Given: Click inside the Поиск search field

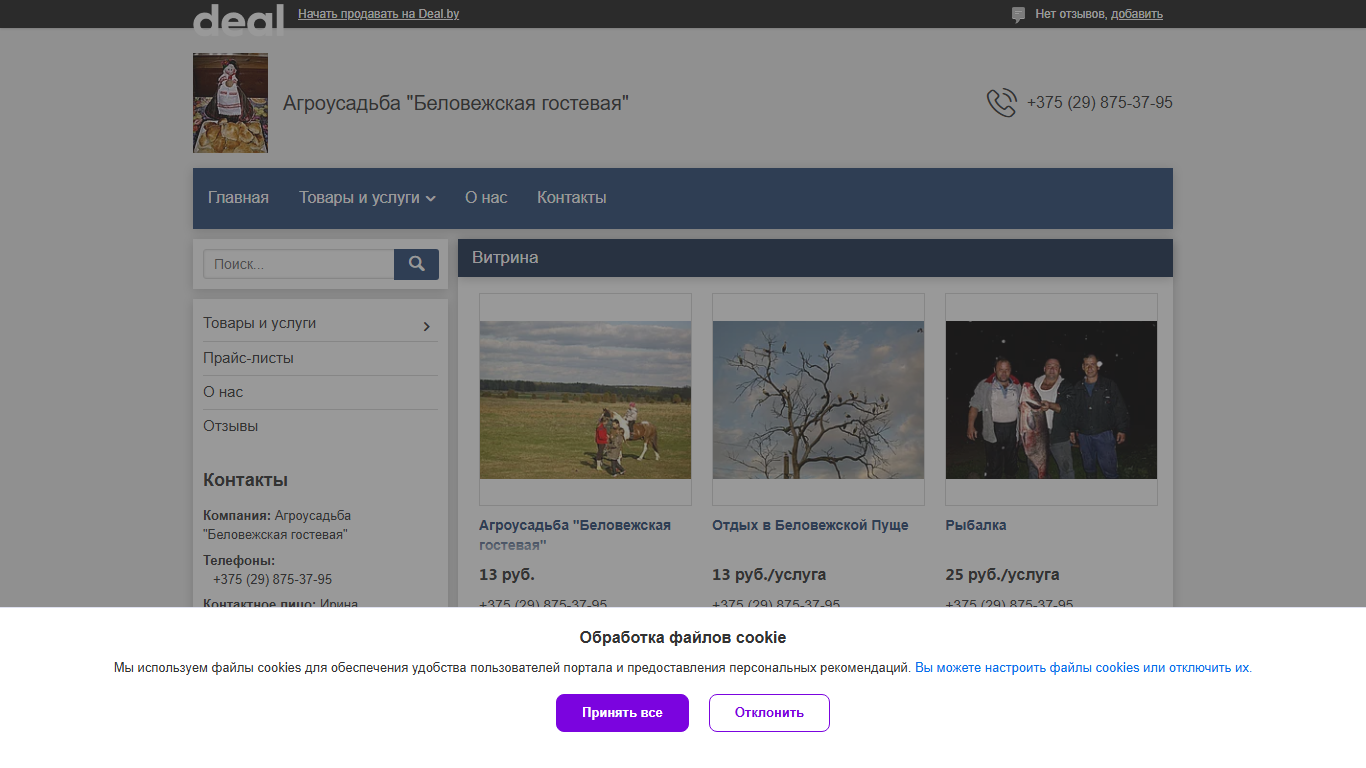Looking at the screenshot, I should click(x=298, y=264).
